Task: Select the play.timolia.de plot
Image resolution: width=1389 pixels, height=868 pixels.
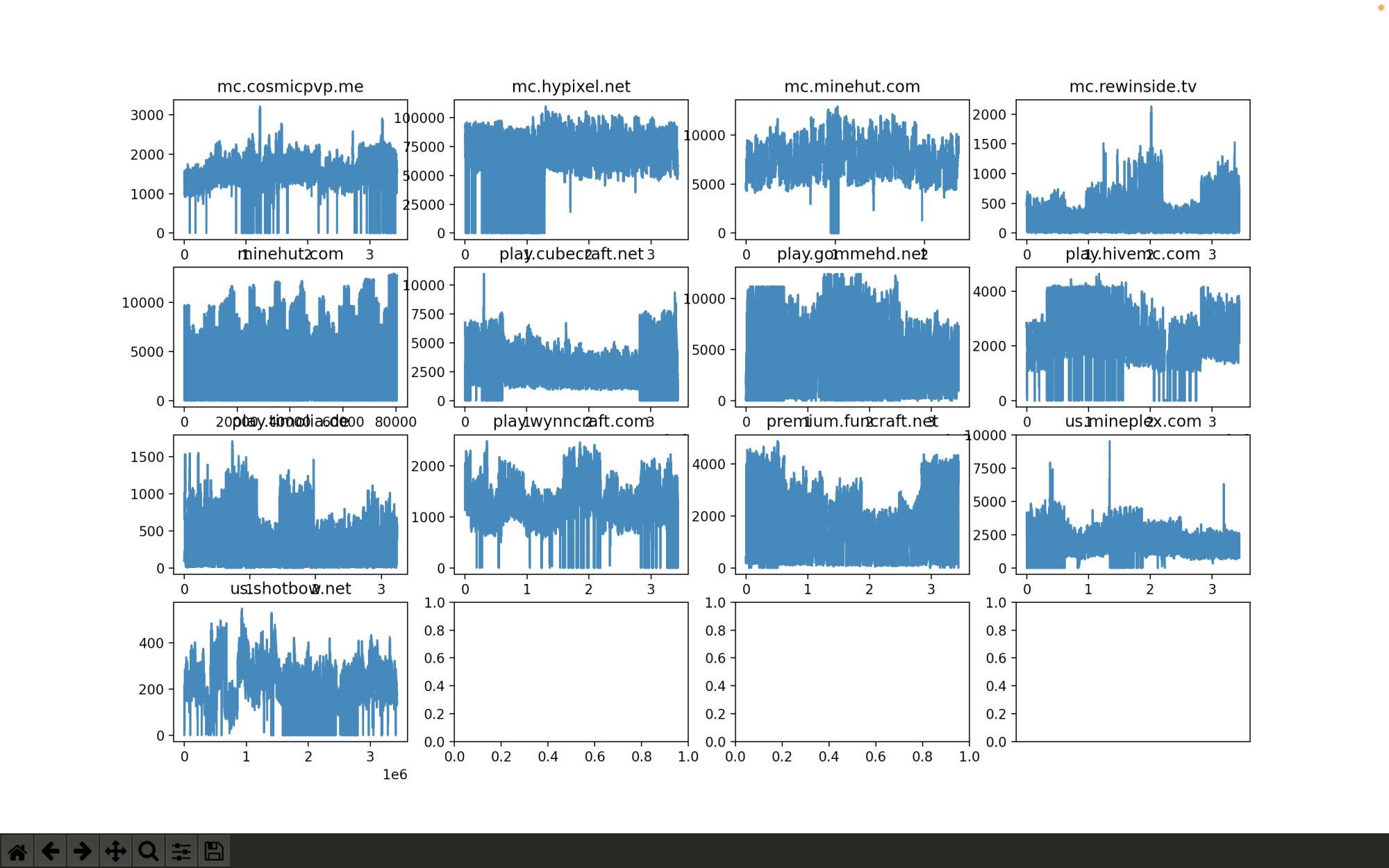Action: [x=290, y=504]
